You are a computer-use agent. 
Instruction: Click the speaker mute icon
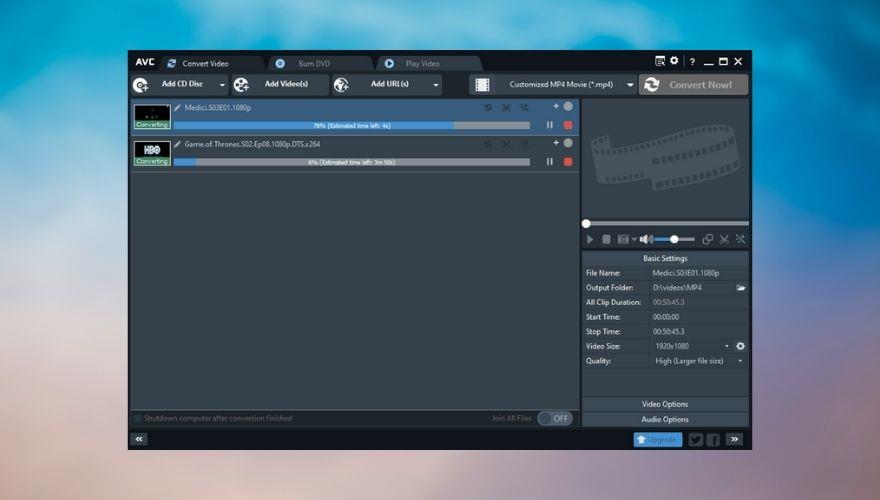(646, 239)
